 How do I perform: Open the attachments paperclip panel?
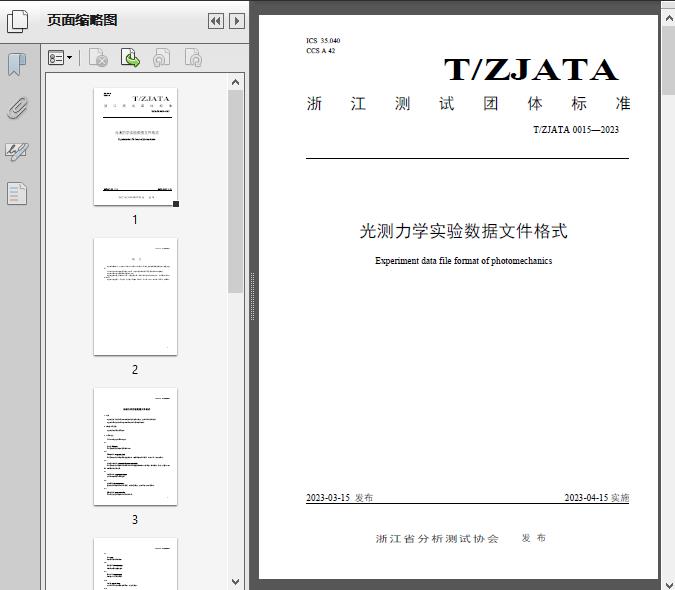(x=17, y=108)
